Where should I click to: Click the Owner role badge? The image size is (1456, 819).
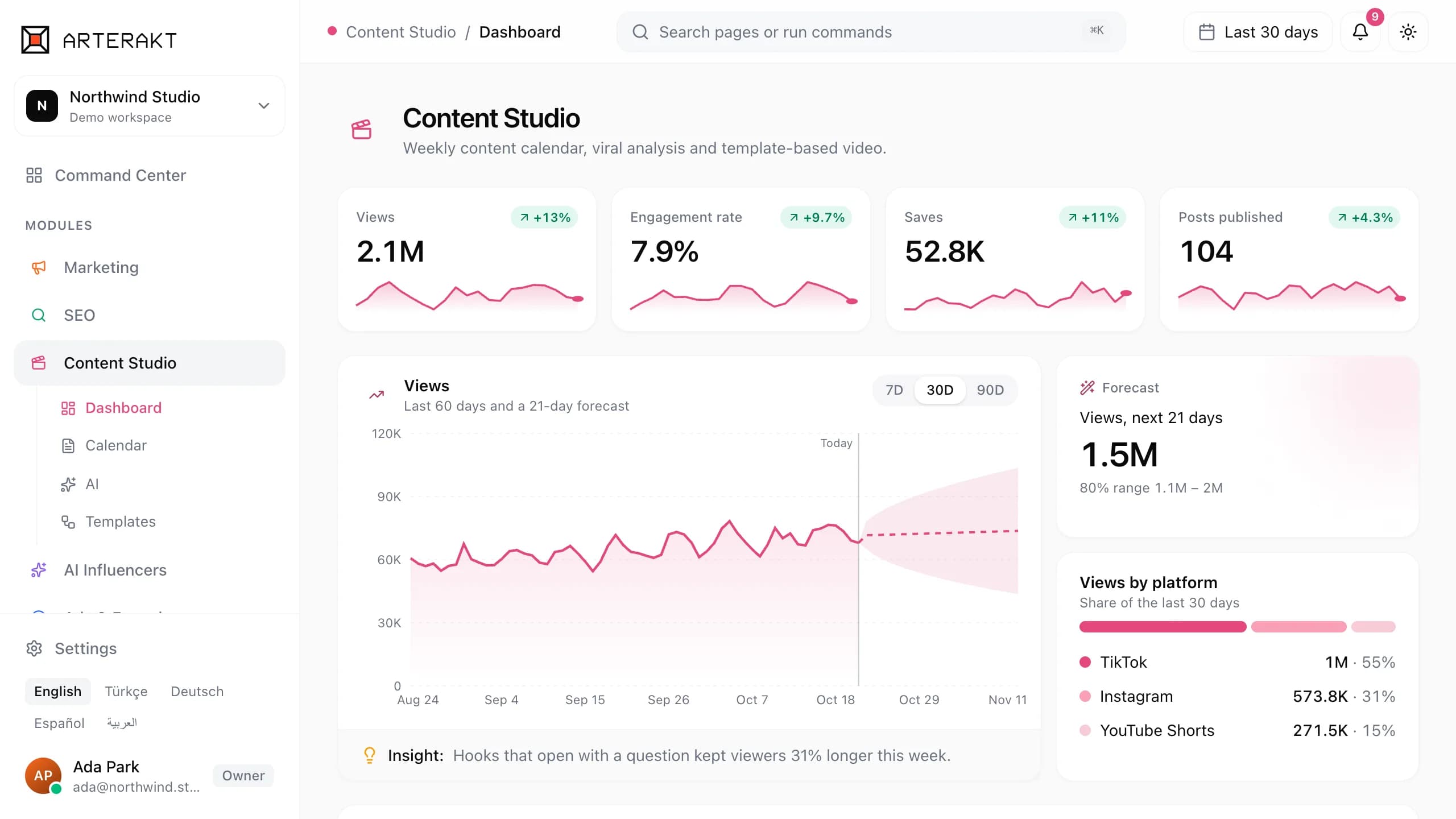tap(243, 776)
